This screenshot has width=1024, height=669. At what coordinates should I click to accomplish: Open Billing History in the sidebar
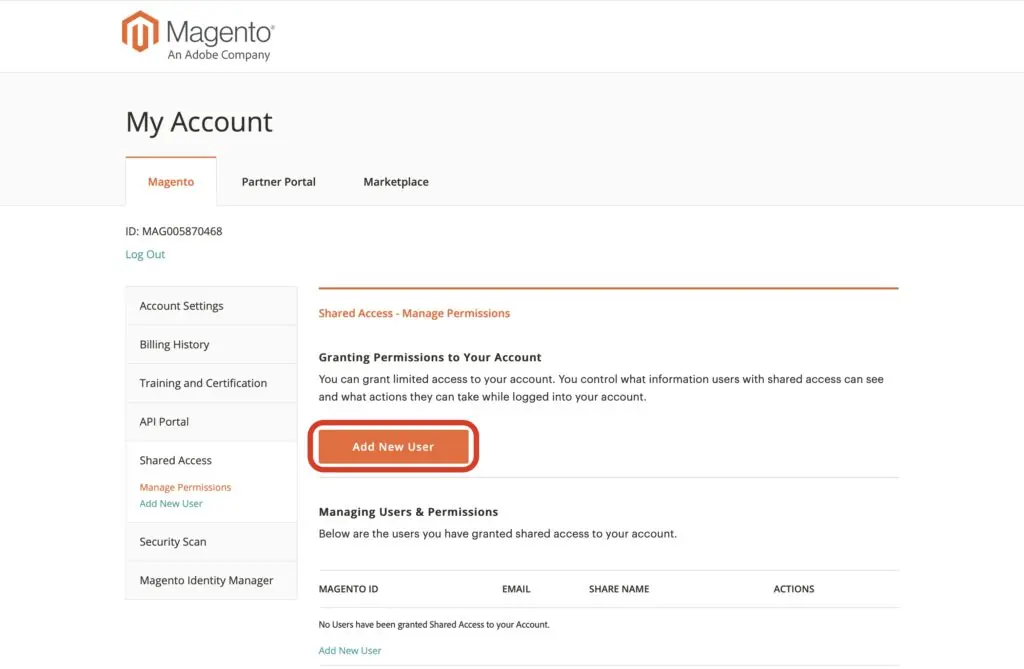click(211, 344)
